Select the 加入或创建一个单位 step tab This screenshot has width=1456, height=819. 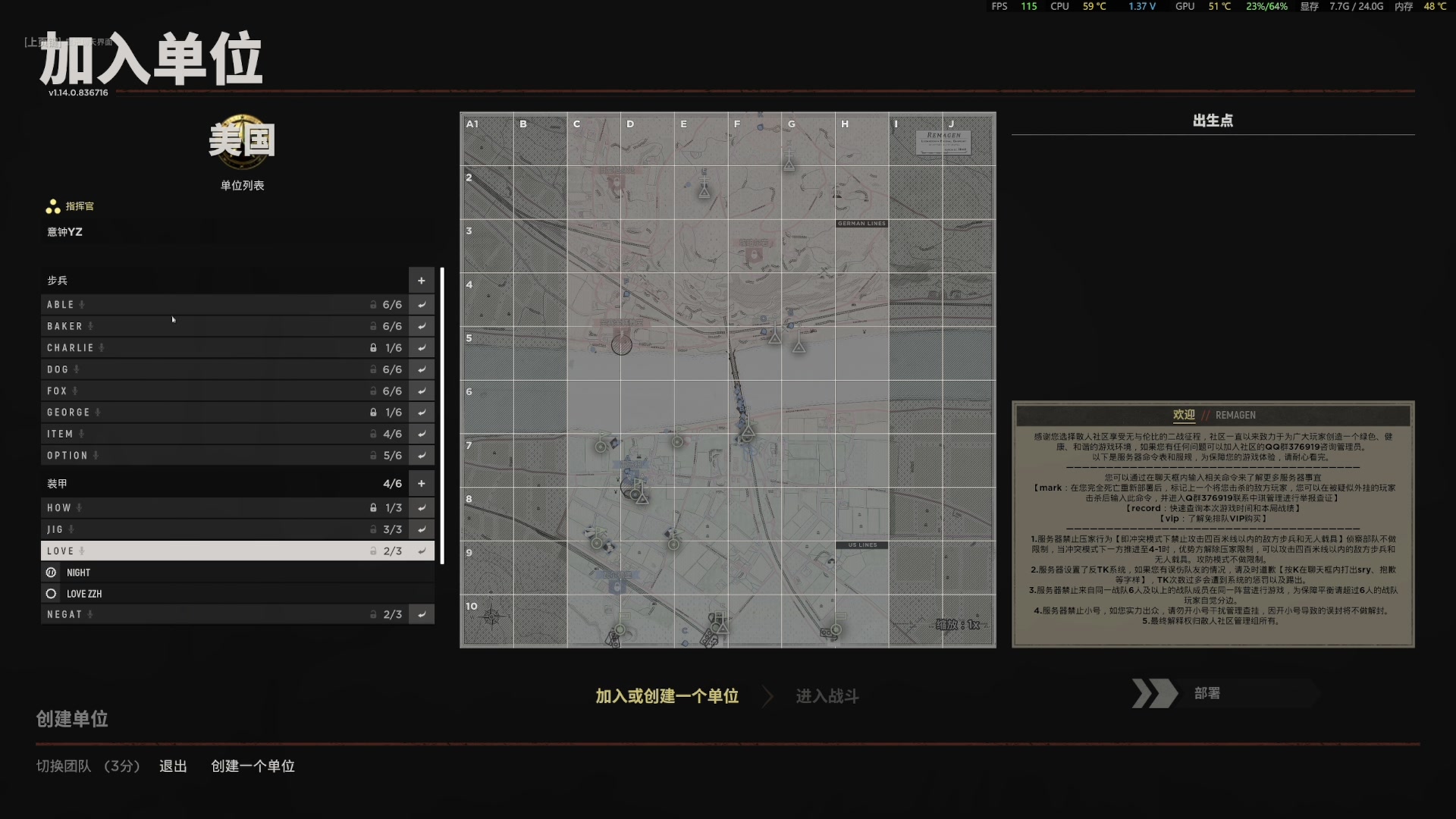coord(667,696)
